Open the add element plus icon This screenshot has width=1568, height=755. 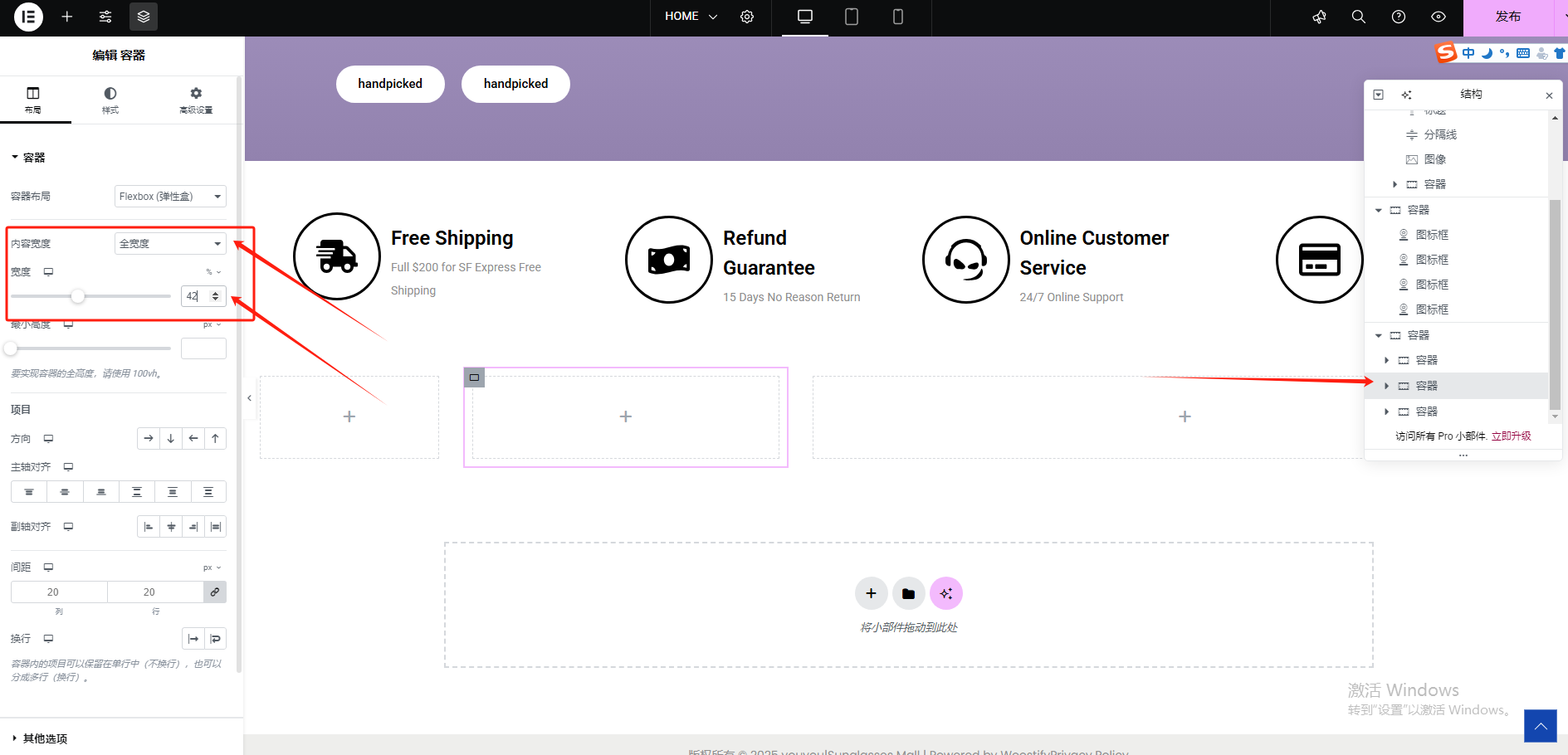[x=67, y=17]
